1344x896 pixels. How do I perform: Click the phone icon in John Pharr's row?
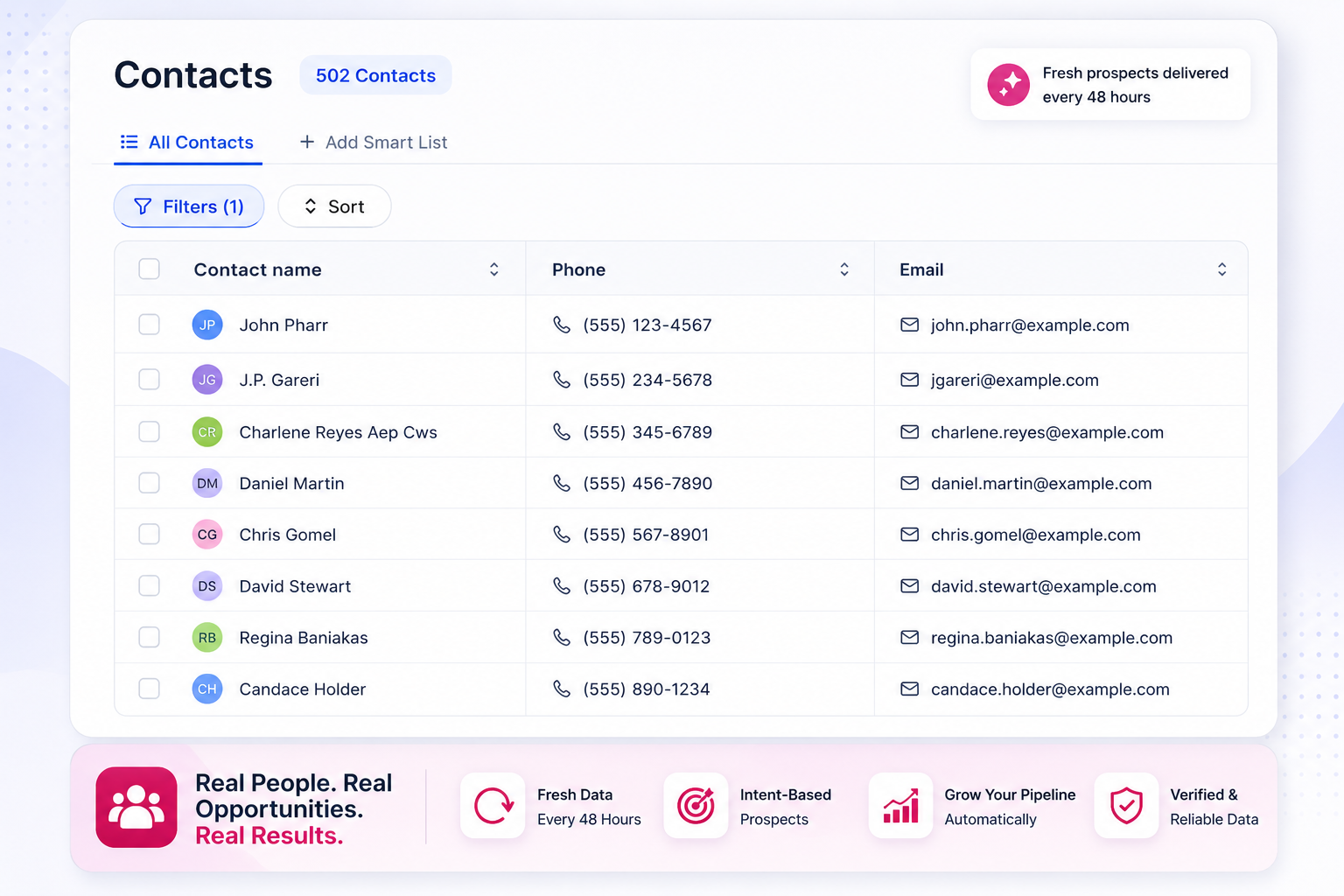pyautogui.click(x=562, y=325)
